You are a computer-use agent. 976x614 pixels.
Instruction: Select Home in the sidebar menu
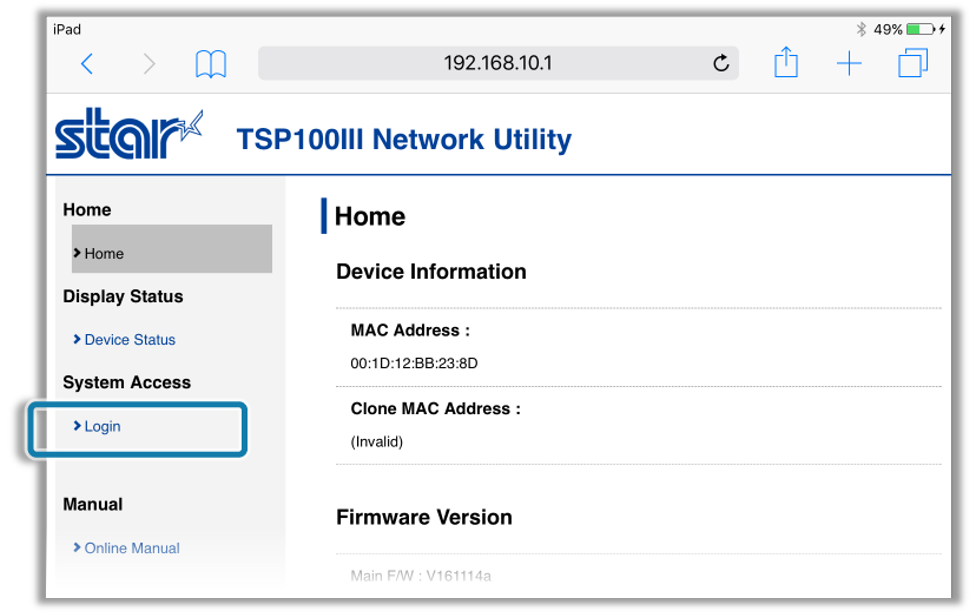click(x=104, y=254)
